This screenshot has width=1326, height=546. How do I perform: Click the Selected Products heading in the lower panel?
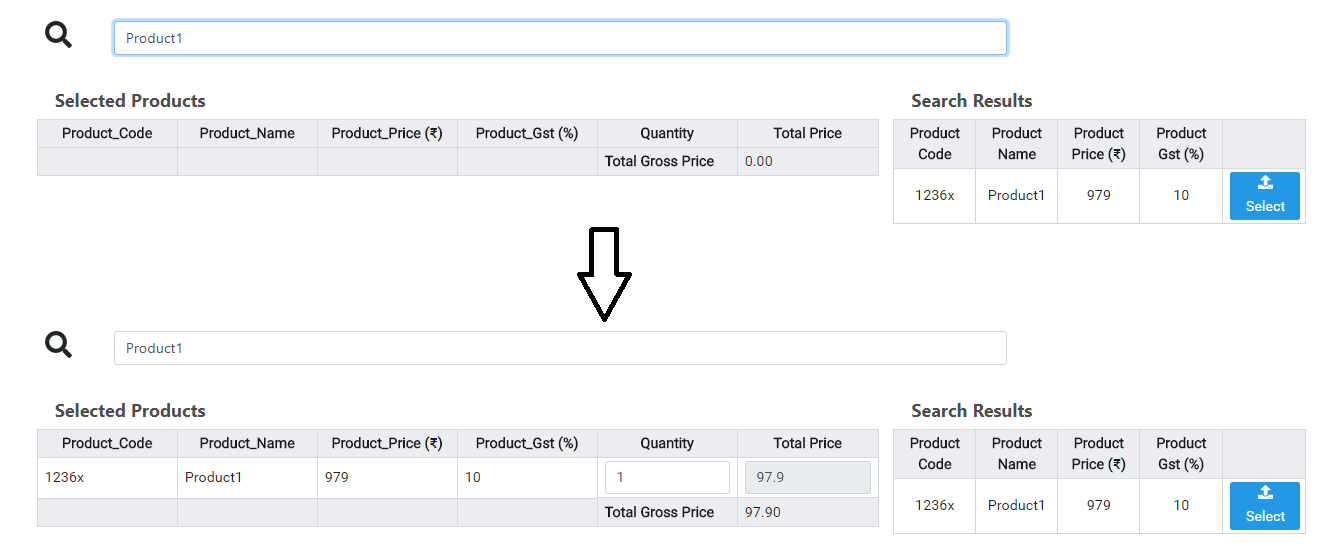coord(130,411)
